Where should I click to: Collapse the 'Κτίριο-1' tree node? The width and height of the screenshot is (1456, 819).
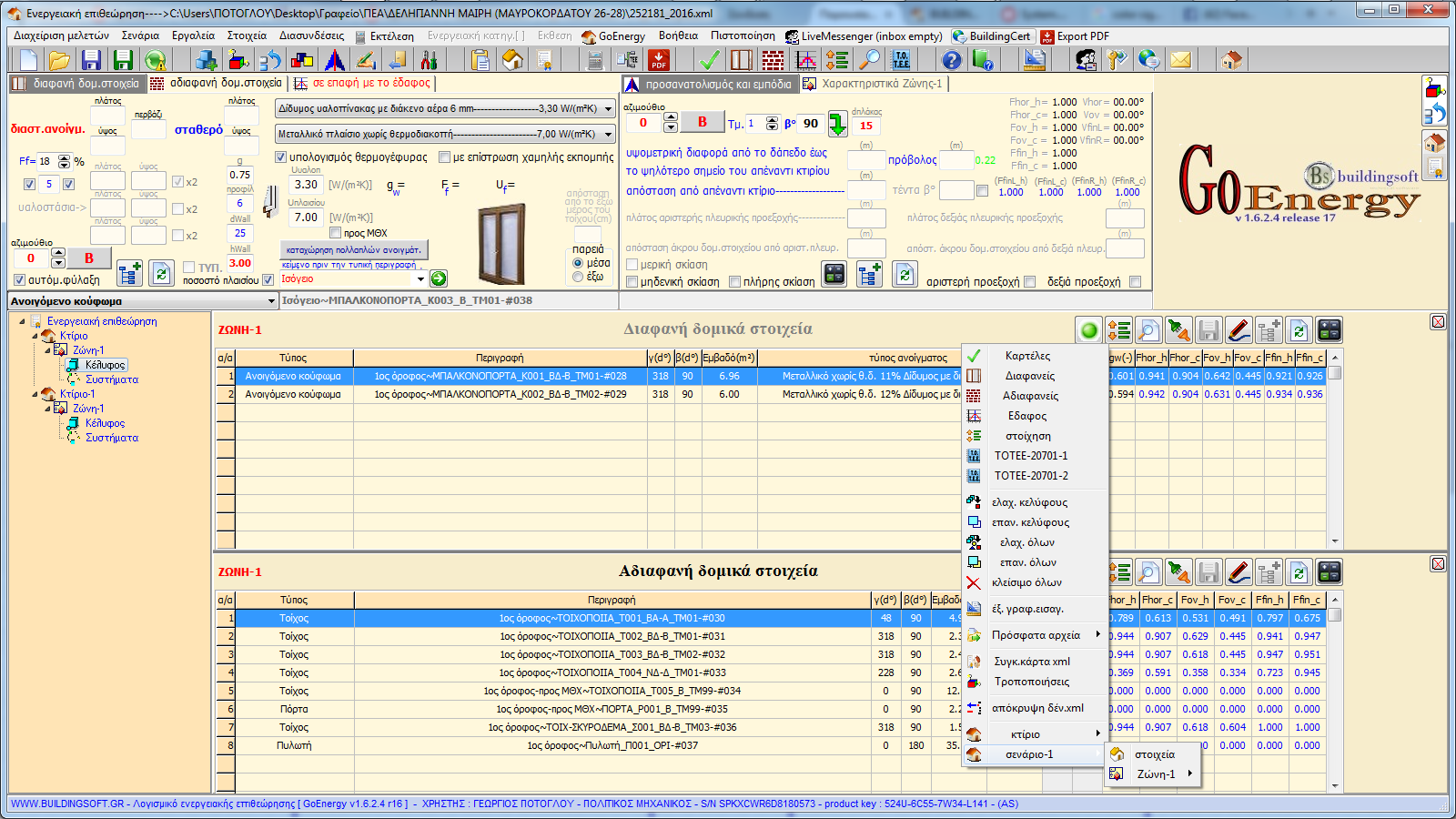tap(35, 394)
